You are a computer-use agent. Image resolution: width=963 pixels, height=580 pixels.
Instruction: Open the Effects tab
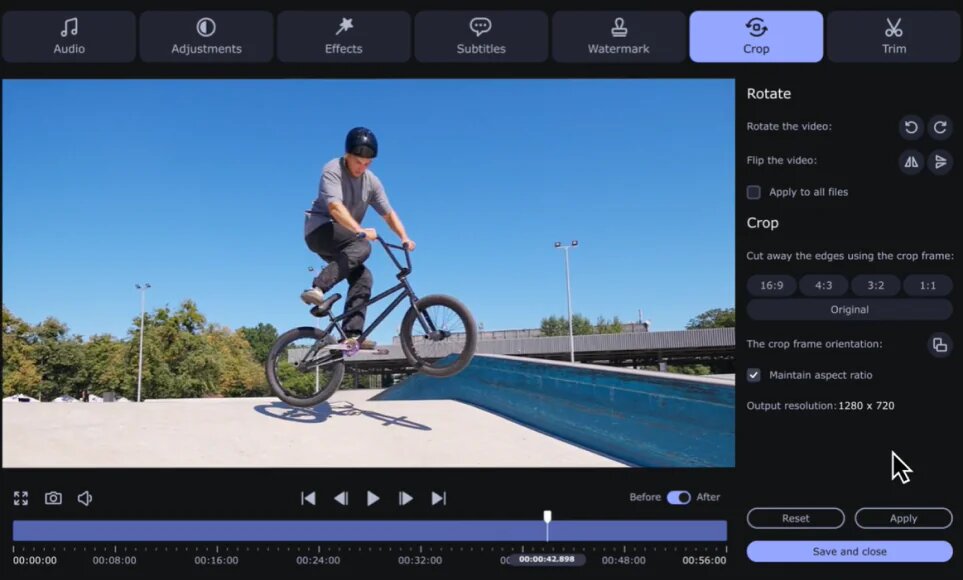(343, 36)
